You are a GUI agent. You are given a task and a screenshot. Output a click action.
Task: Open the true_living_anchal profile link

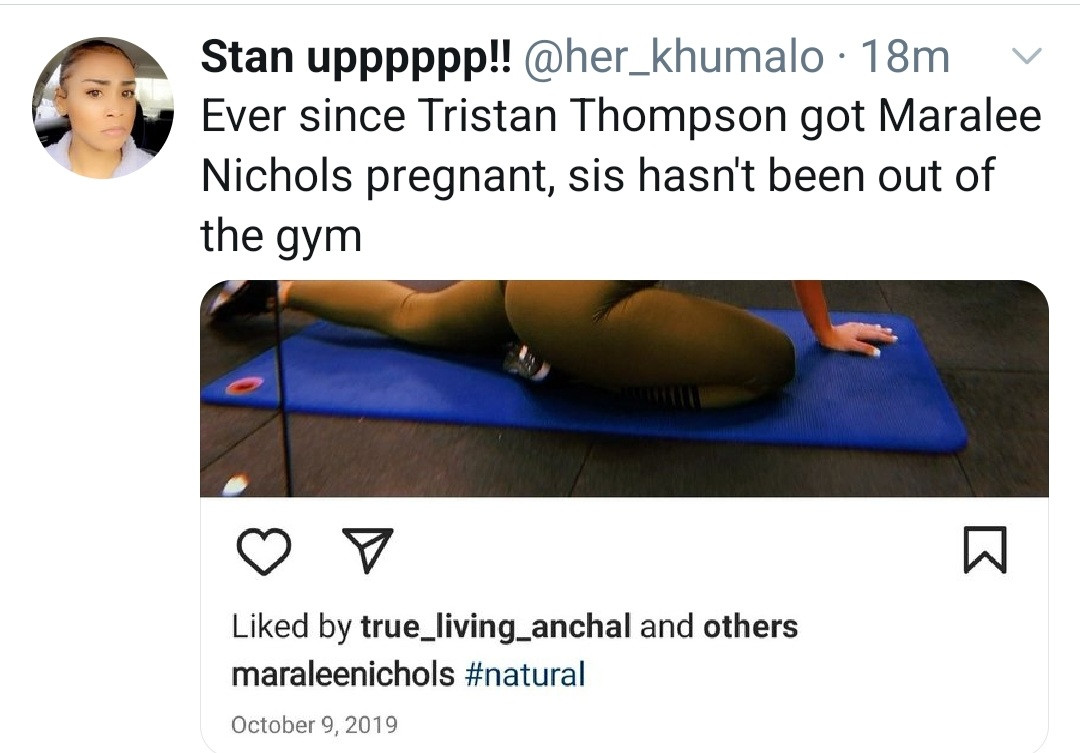496,628
